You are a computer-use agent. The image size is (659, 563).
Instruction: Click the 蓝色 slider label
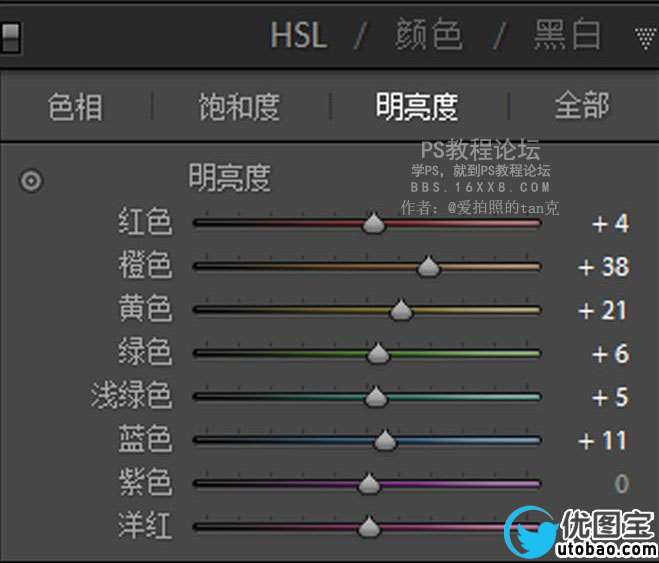coord(145,439)
